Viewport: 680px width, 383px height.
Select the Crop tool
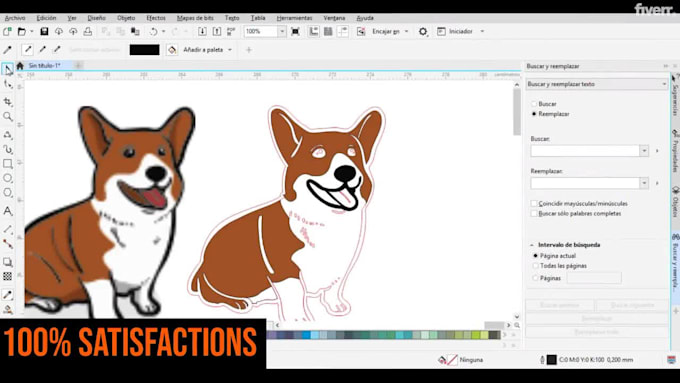7,102
